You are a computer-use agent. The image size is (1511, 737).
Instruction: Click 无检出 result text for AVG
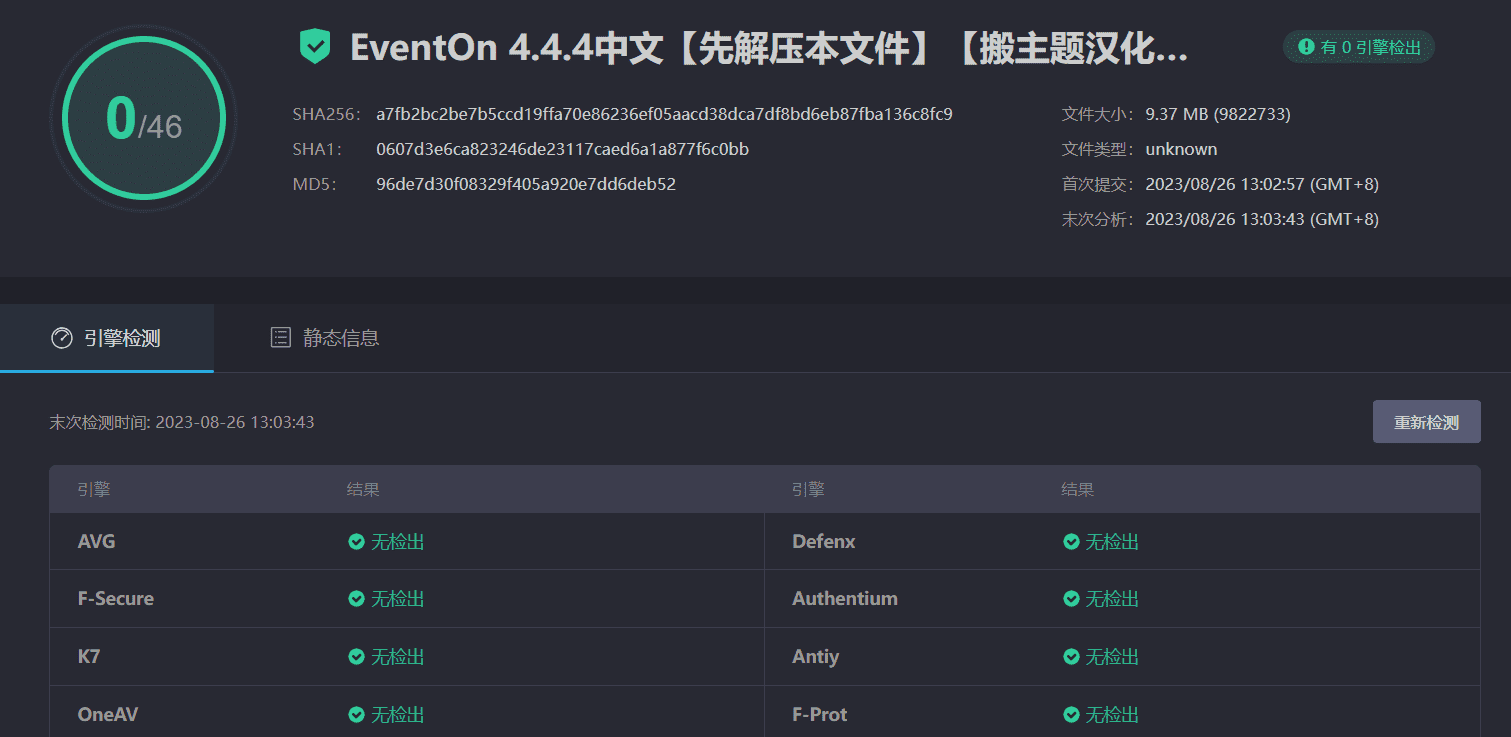point(398,542)
